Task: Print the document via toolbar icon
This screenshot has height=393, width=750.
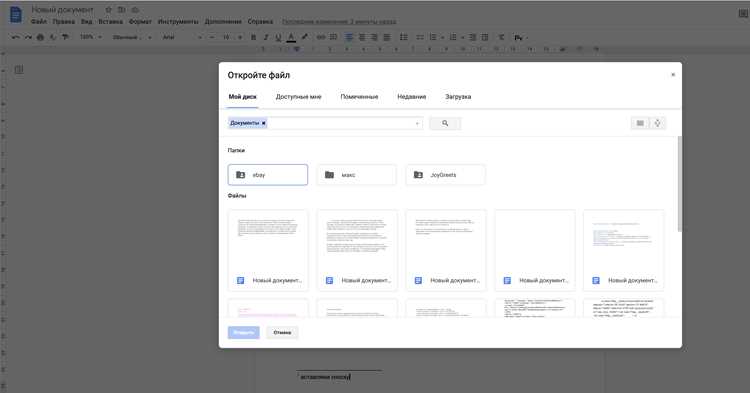Action: [41, 37]
